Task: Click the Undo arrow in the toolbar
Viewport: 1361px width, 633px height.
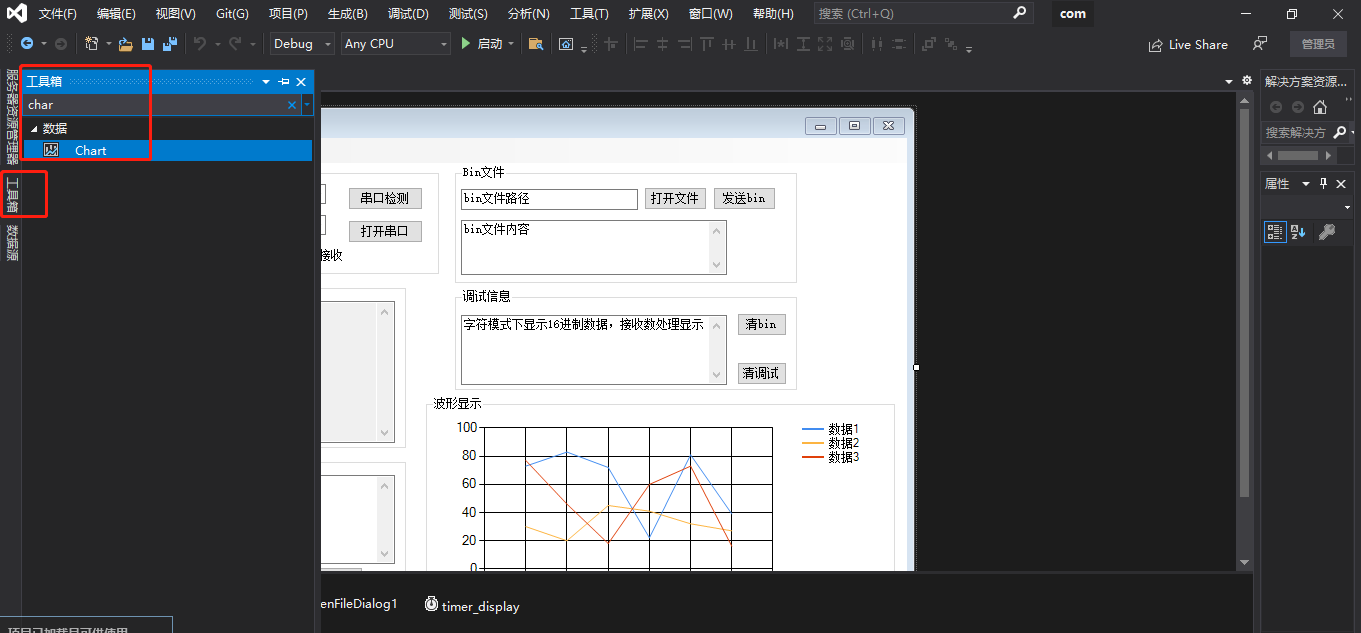Action: 199,44
